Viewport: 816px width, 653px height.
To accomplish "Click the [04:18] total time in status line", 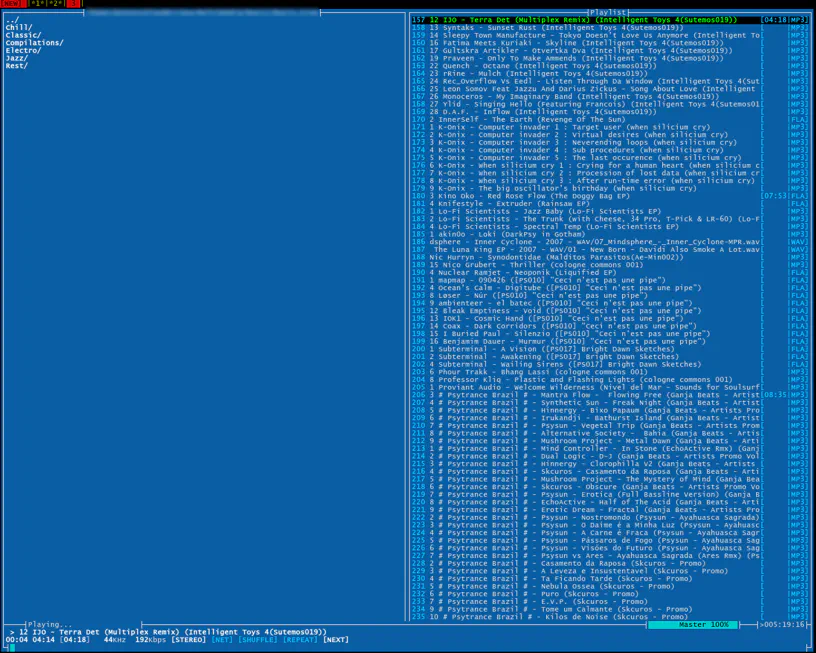I will tap(76, 639).
